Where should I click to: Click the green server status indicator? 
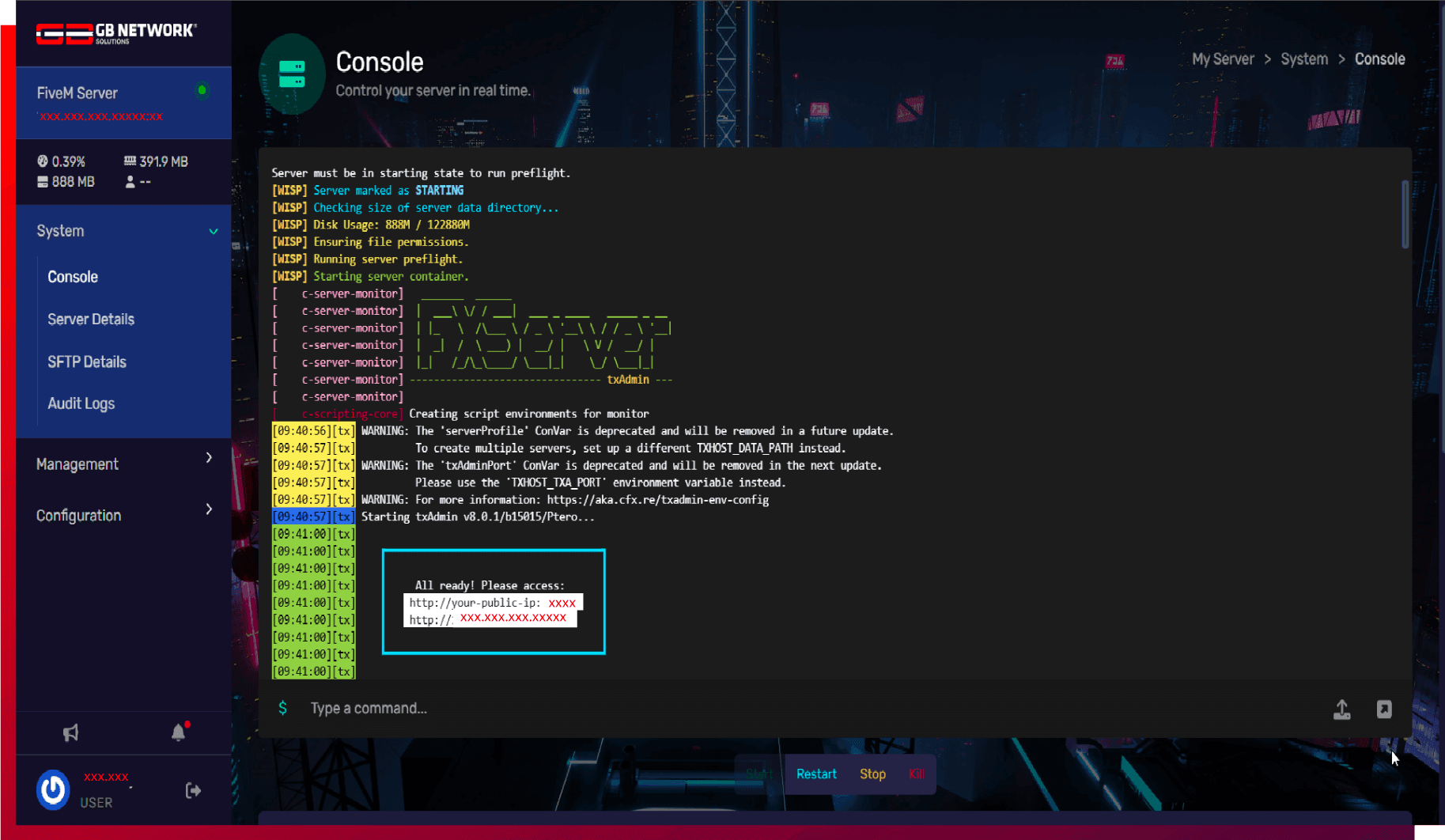[202, 90]
